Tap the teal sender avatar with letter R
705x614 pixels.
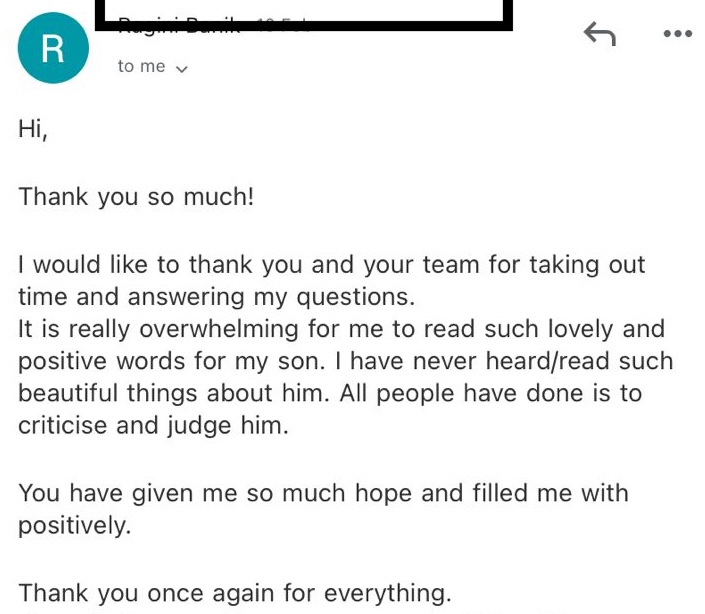click(x=52, y=48)
